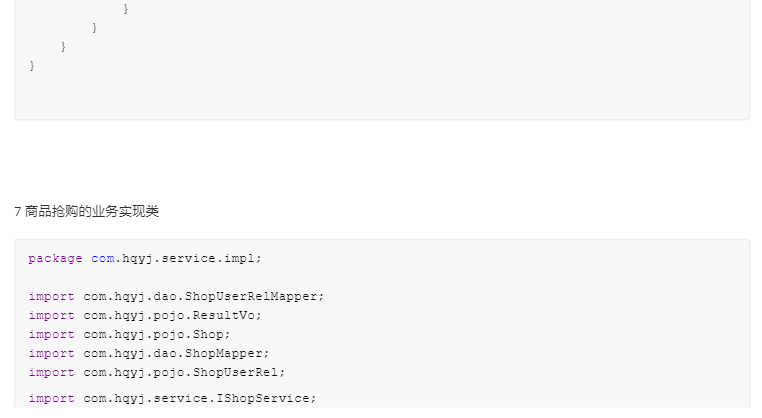The image size is (762, 418).
Task: Click the ShopUserRelMapper import line
Action: coord(176,296)
